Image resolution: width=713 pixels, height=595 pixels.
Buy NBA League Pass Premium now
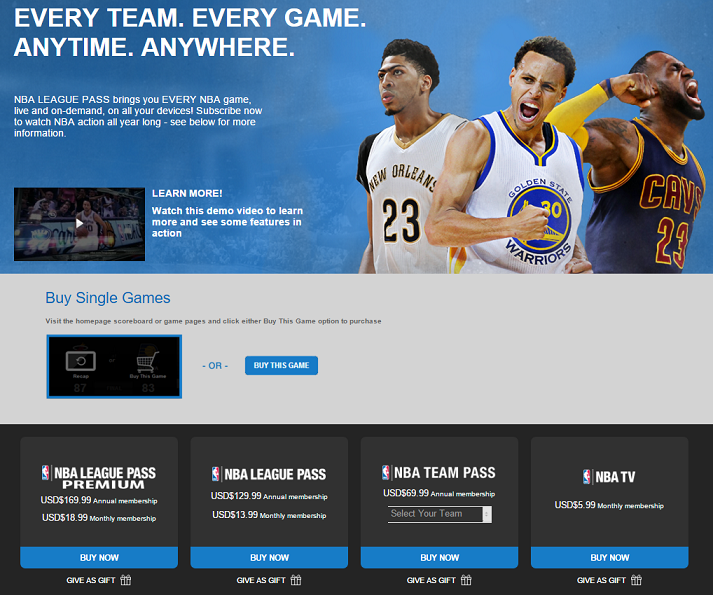point(99,557)
